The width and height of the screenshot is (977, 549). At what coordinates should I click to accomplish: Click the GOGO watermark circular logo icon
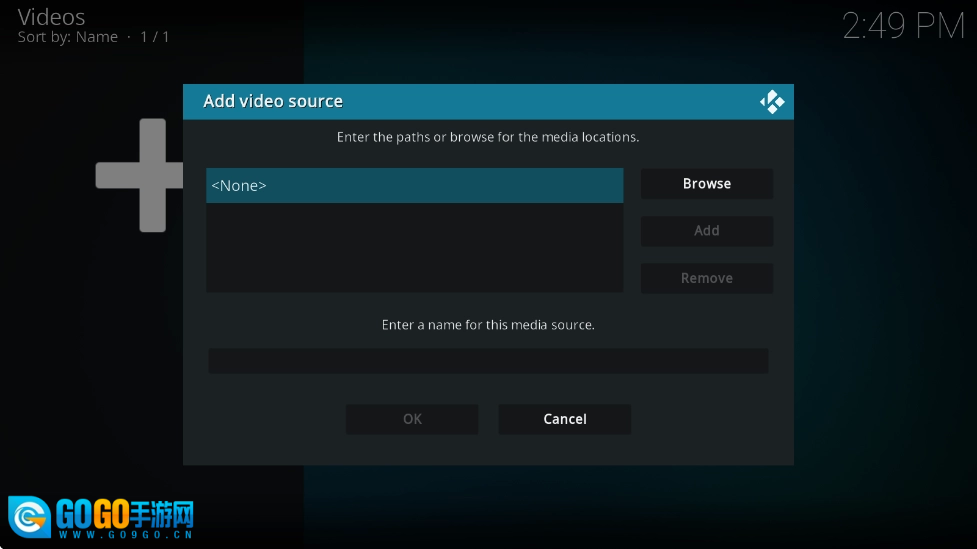(x=29, y=518)
